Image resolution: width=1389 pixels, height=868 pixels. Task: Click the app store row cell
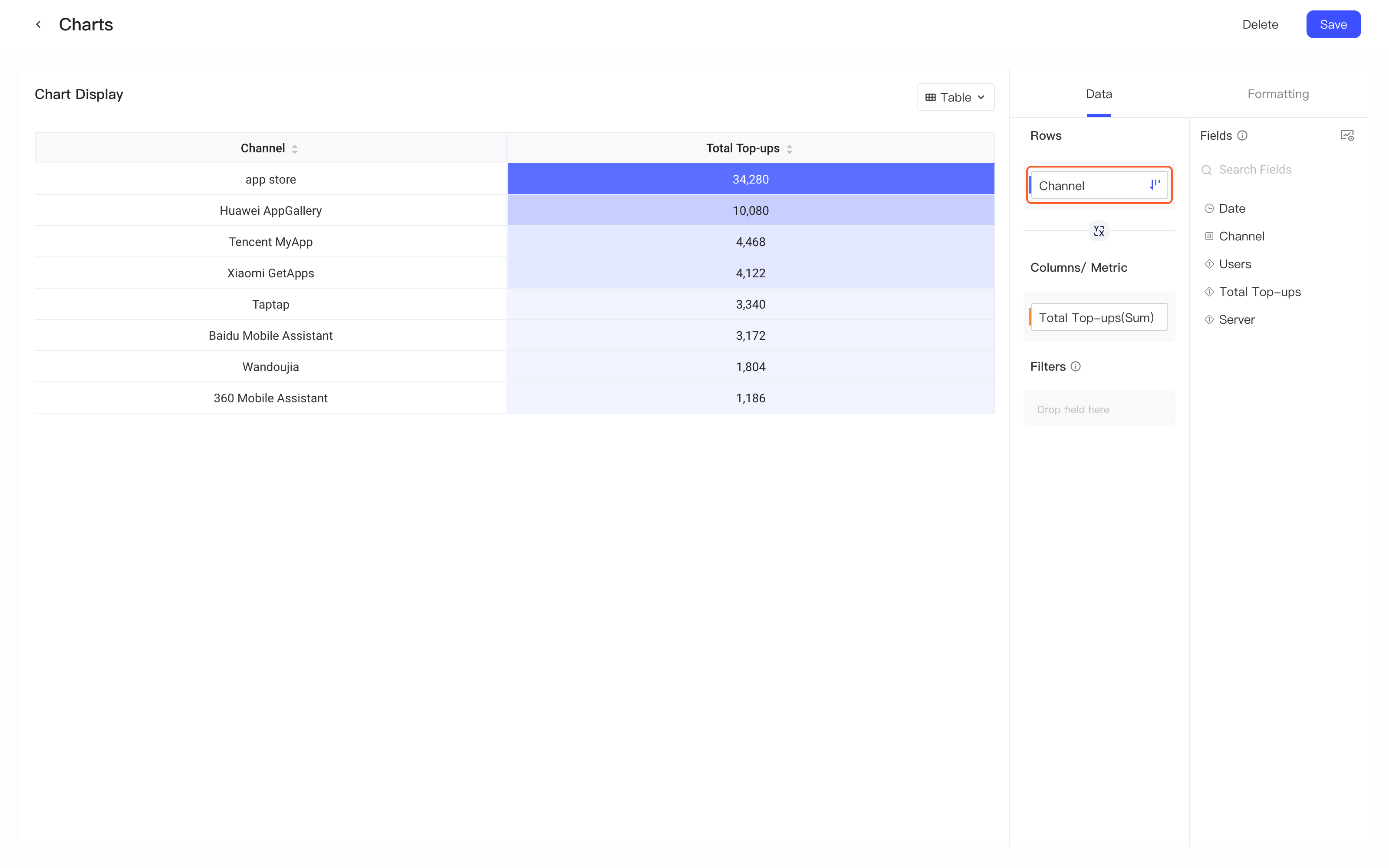click(270, 179)
